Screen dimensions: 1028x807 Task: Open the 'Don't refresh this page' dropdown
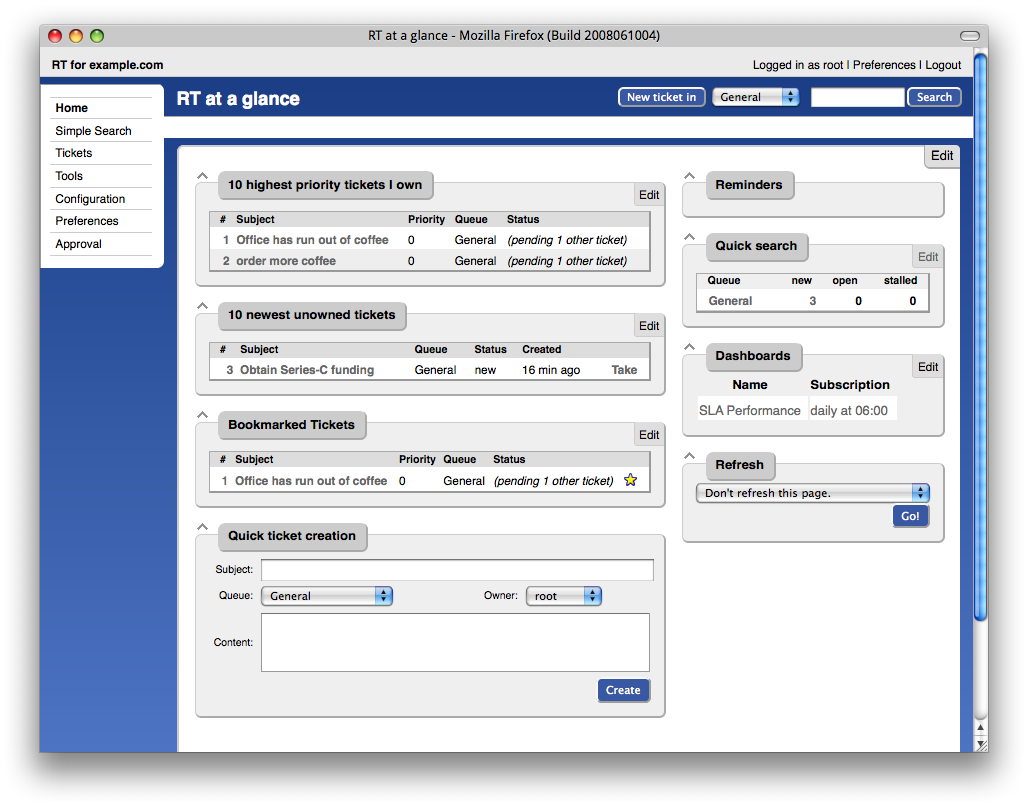coord(812,493)
